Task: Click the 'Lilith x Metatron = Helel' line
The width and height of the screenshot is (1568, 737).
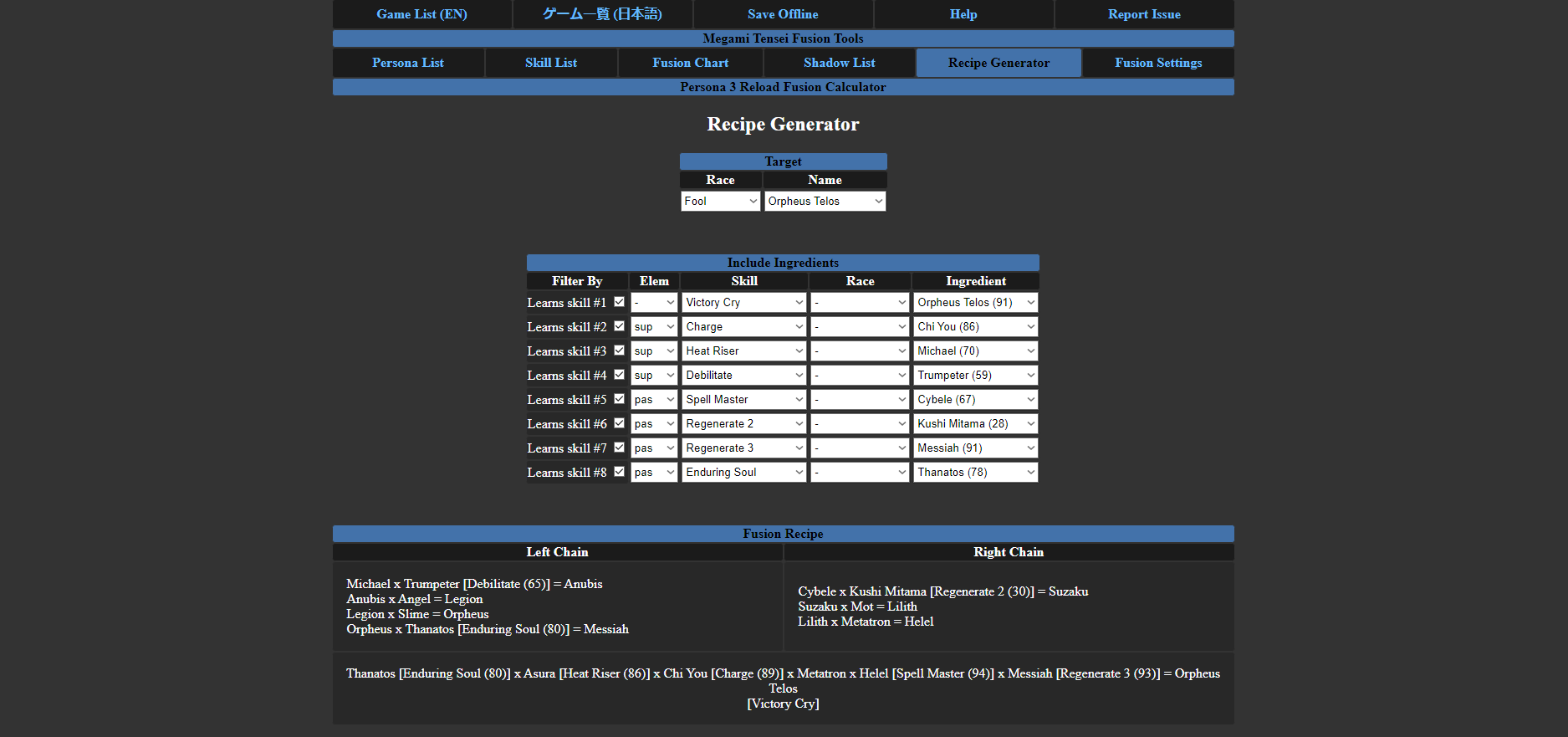Action: (866, 622)
